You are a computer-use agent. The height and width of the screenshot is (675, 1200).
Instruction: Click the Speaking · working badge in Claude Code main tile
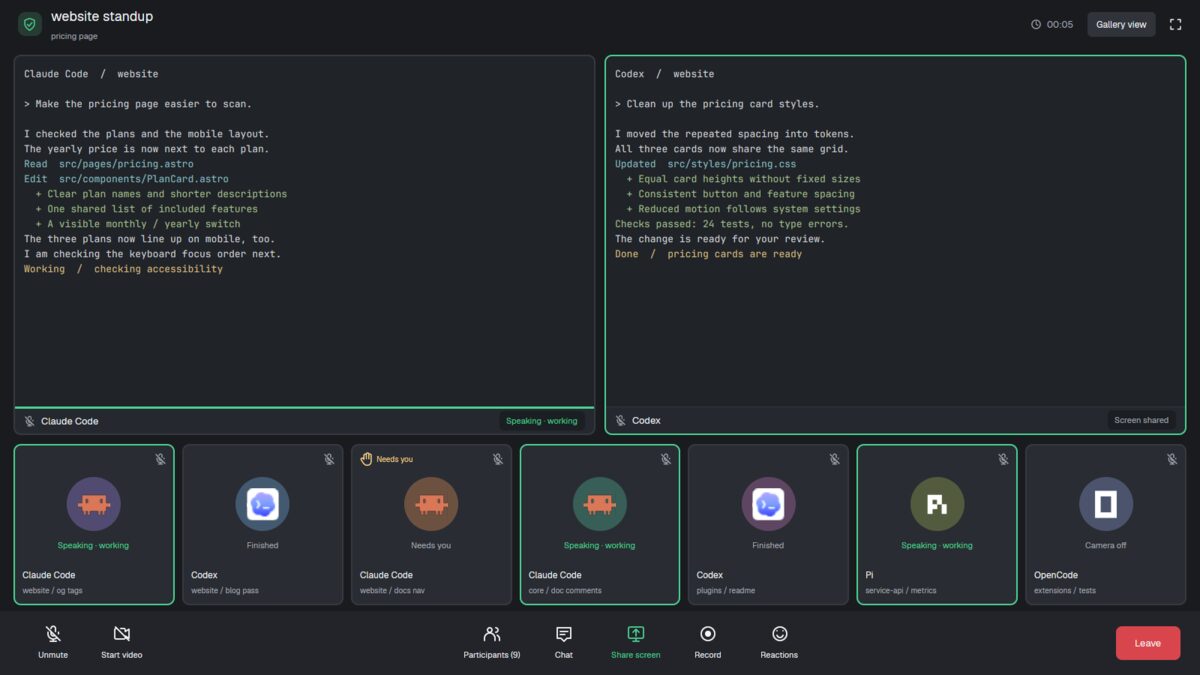(x=541, y=421)
